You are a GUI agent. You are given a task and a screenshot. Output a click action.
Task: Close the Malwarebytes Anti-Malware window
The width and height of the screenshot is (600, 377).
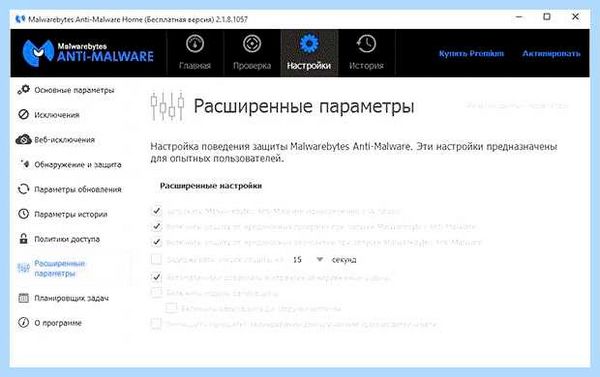(575, 17)
